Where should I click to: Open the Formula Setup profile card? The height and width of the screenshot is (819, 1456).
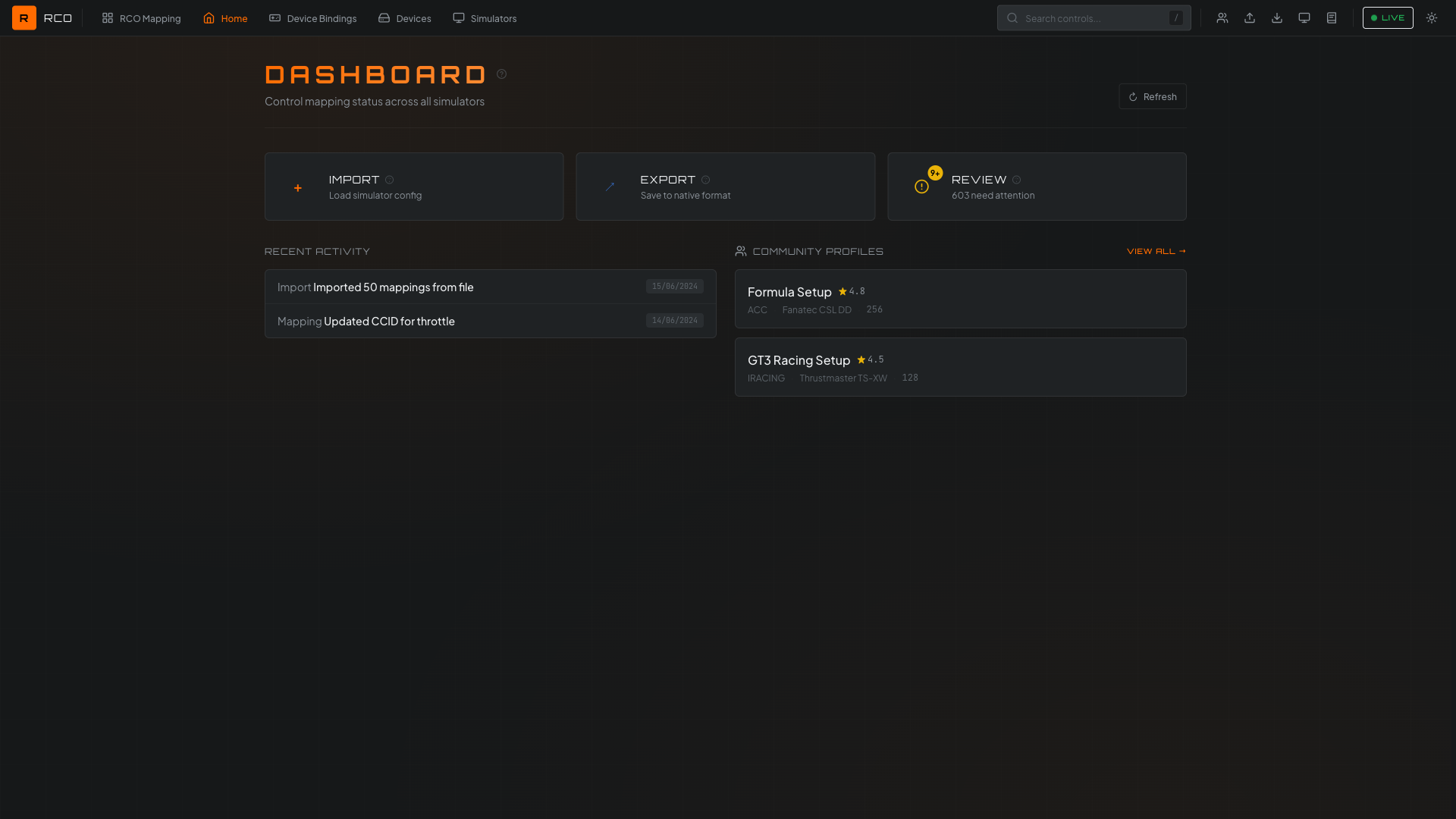tap(961, 299)
